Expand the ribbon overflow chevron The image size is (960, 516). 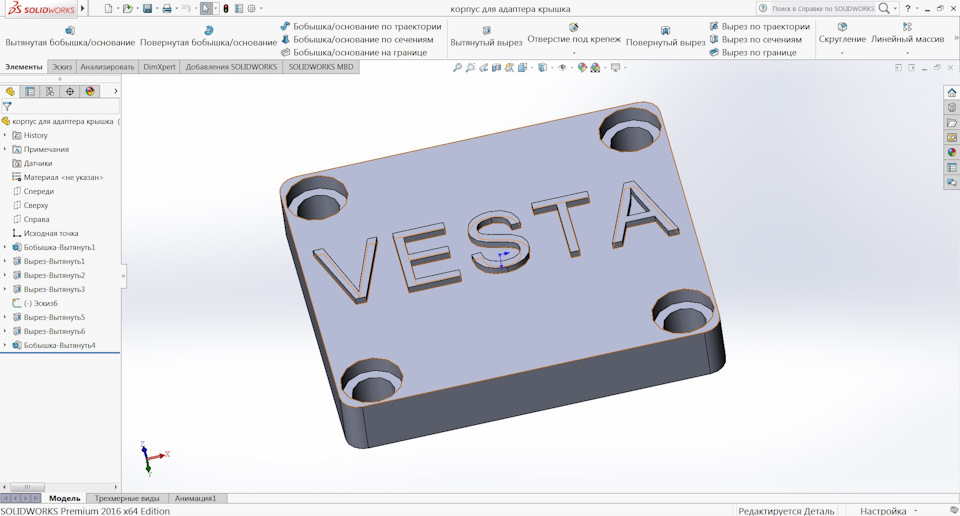[955, 38]
